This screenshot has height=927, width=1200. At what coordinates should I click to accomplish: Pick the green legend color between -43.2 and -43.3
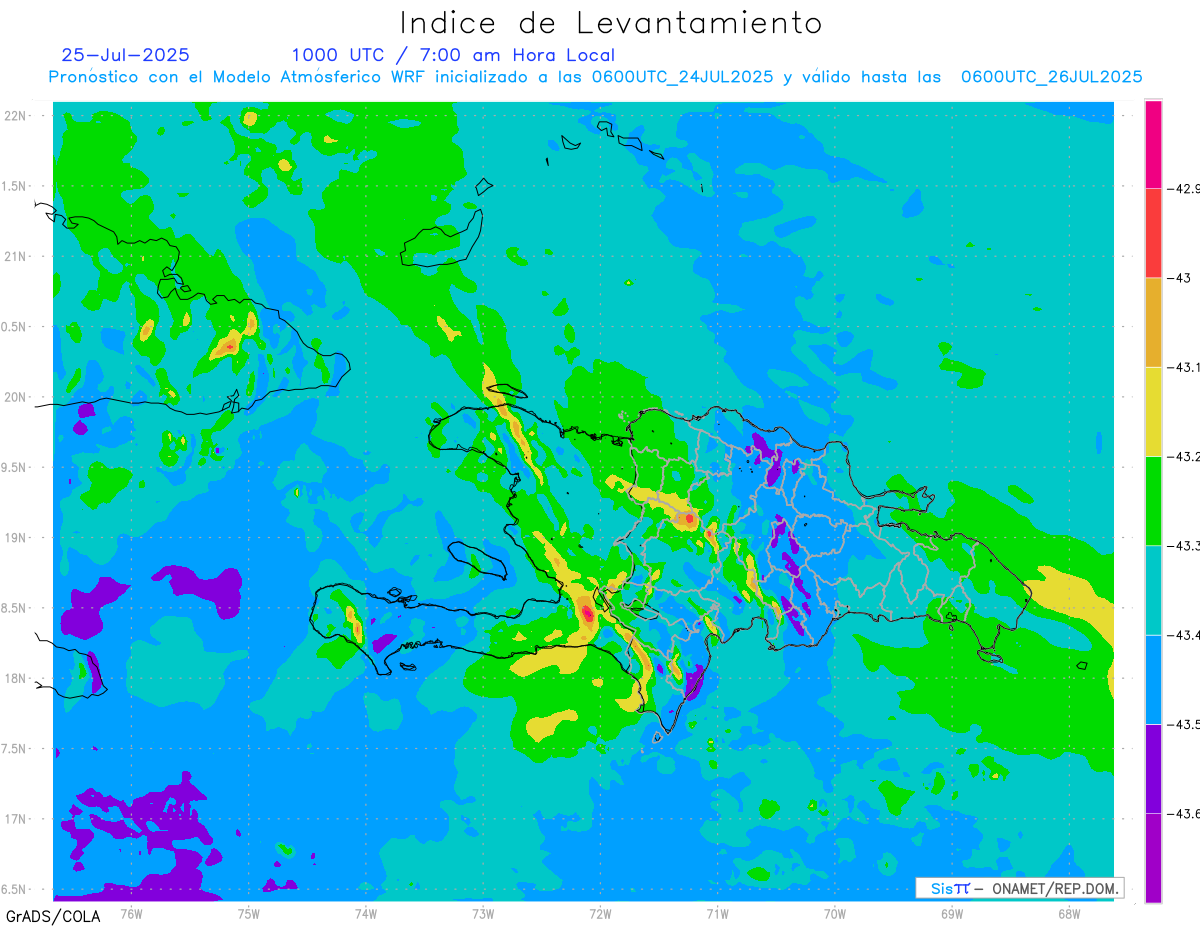coord(1153,500)
